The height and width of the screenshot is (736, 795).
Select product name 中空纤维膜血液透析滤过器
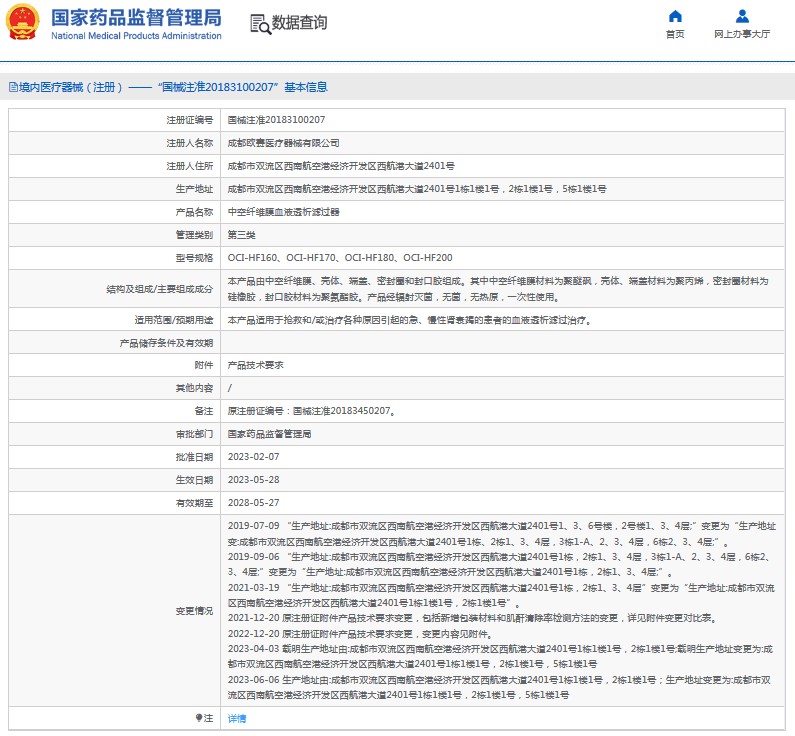[283, 212]
